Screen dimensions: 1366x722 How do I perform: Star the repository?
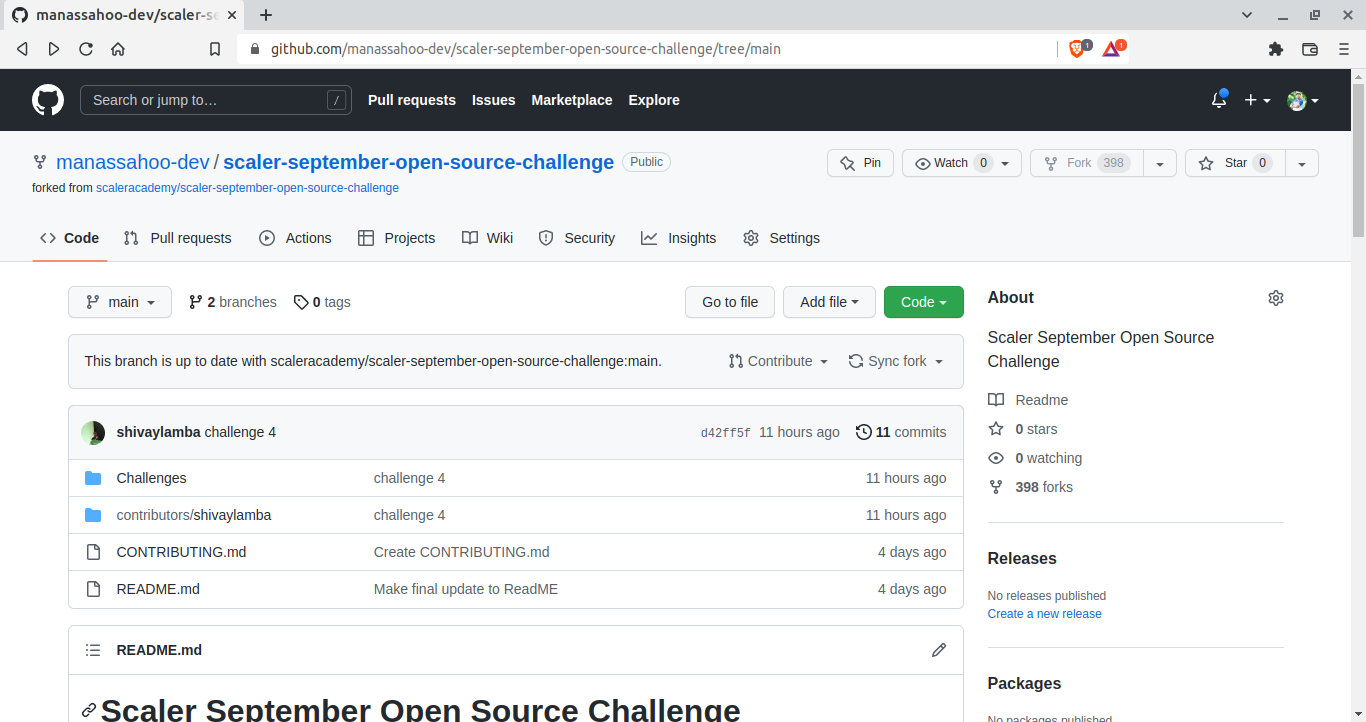1234,163
